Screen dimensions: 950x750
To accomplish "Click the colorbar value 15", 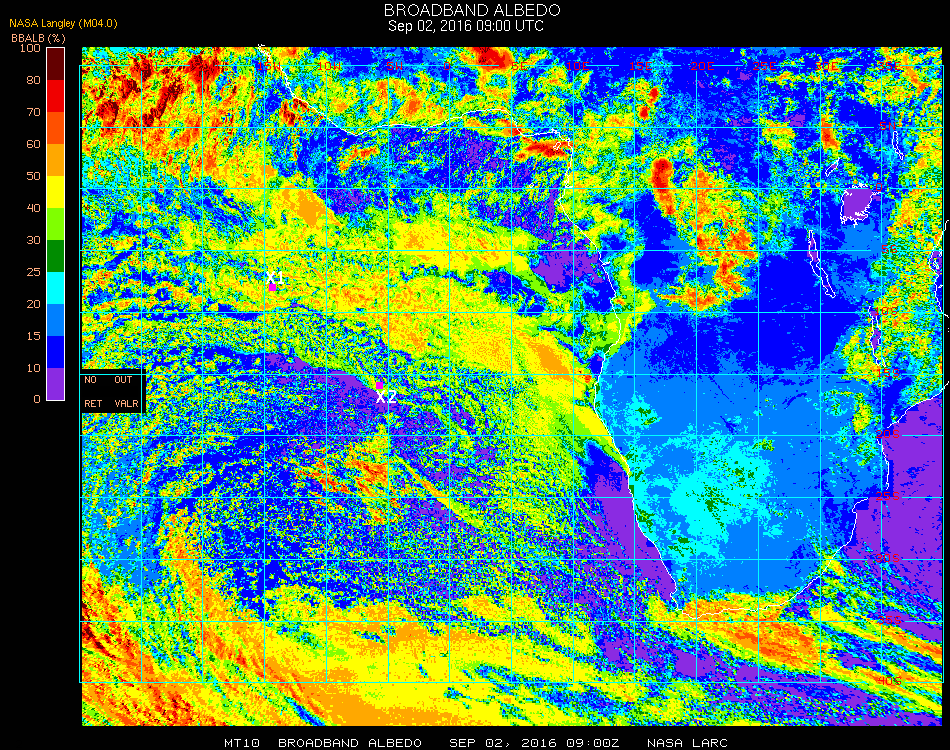I will (x=33, y=336).
